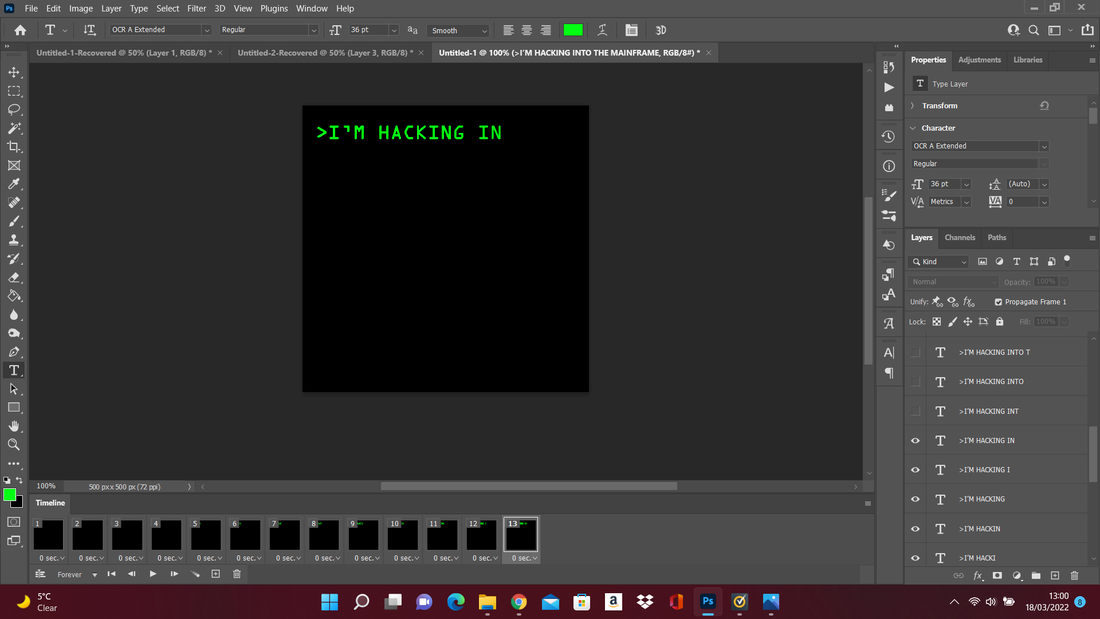Duplicate the selected timeline frame
Screen dimensions: 1100x619
tap(216, 574)
